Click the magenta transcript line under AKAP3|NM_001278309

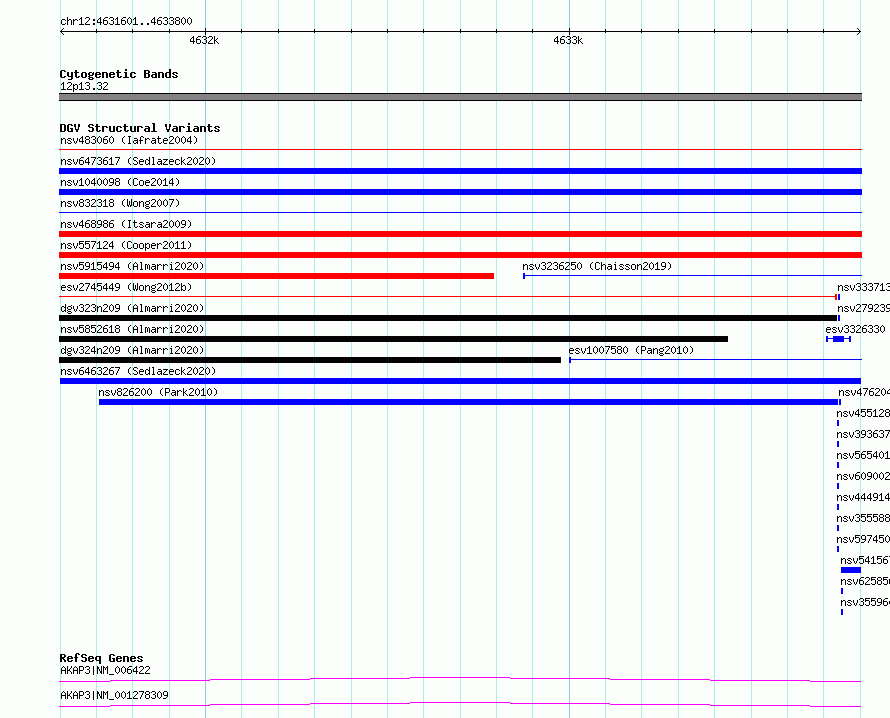pyautogui.click(x=460, y=704)
